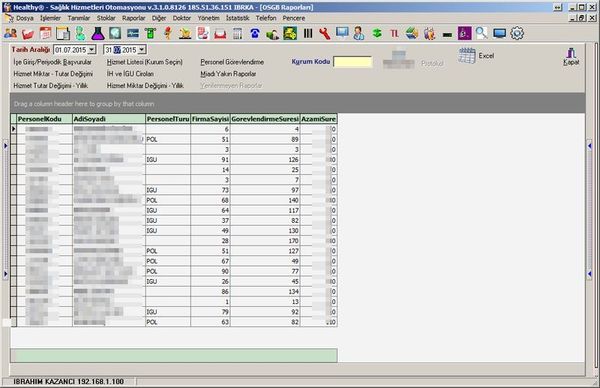
Task: Sort by AzamiSure column header
Action: tap(318, 119)
